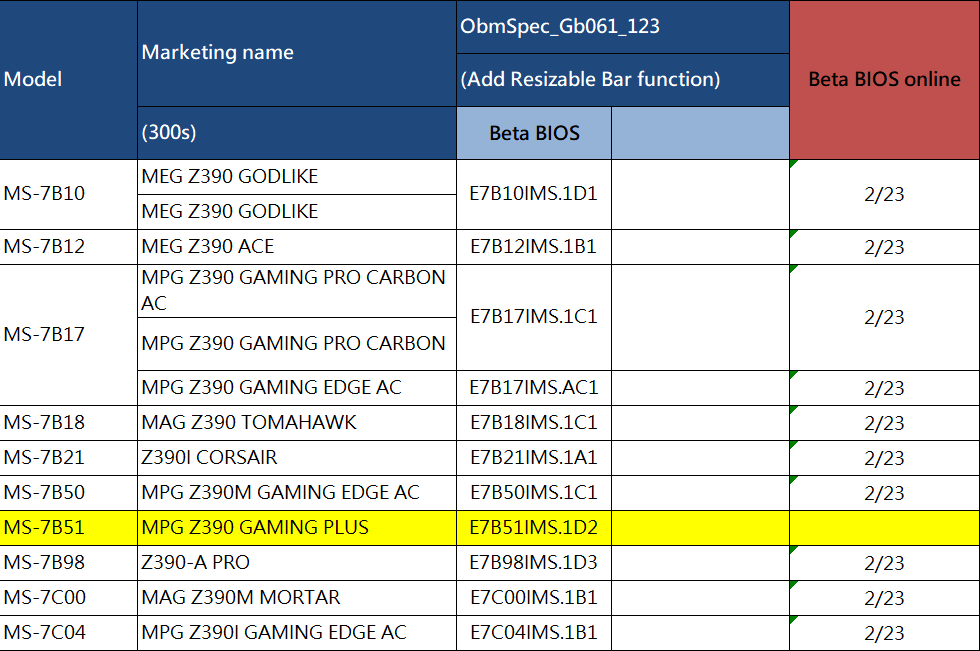The height and width of the screenshot is (651, 980).
Task: Select model cell MS-7B98
Action: pos(69,563)
